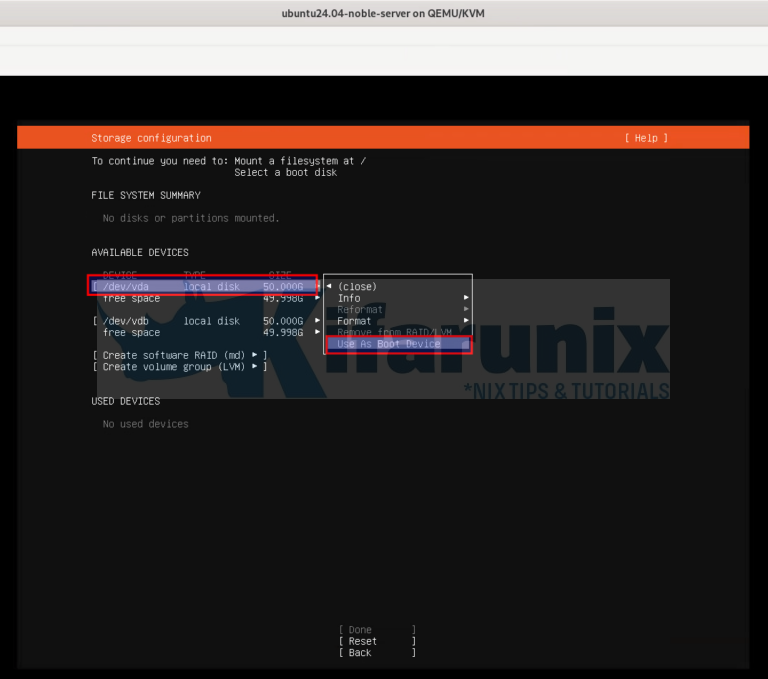Click ubuntu24.04-noble-server window title
Screen dimensions: 768x679
(x=383, y=14)
